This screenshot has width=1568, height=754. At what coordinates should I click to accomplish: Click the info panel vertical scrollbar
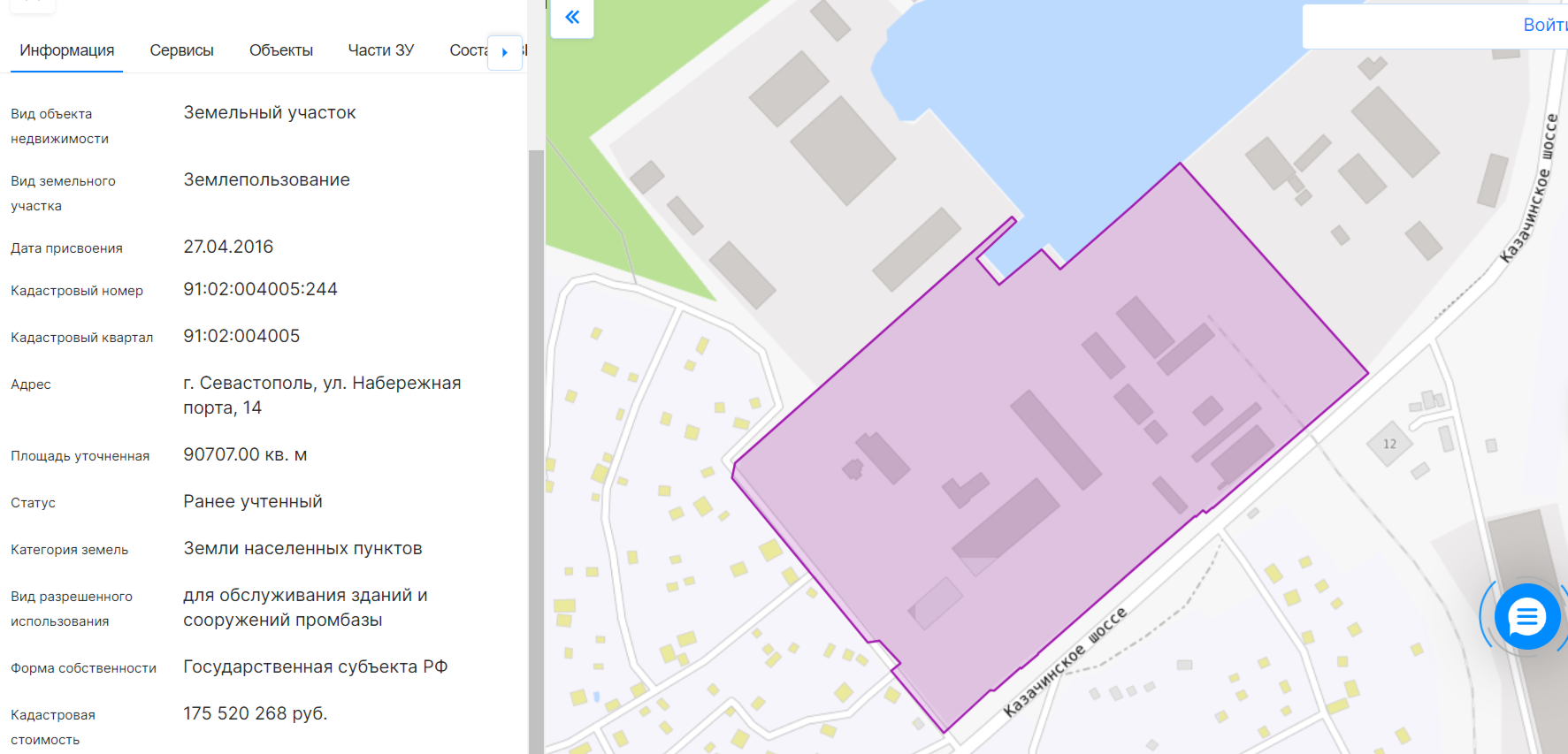(536, 442)
